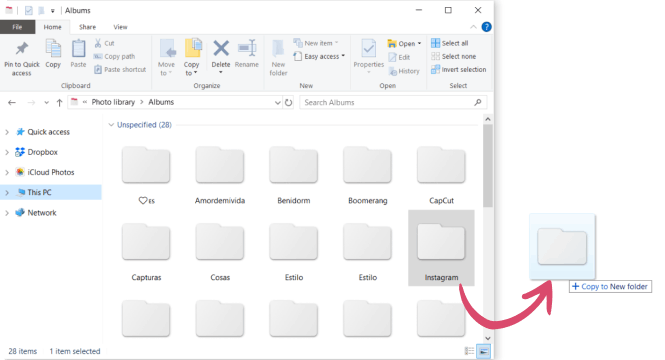
Task: Click Paste shortcut command
Action: point(120,70)
